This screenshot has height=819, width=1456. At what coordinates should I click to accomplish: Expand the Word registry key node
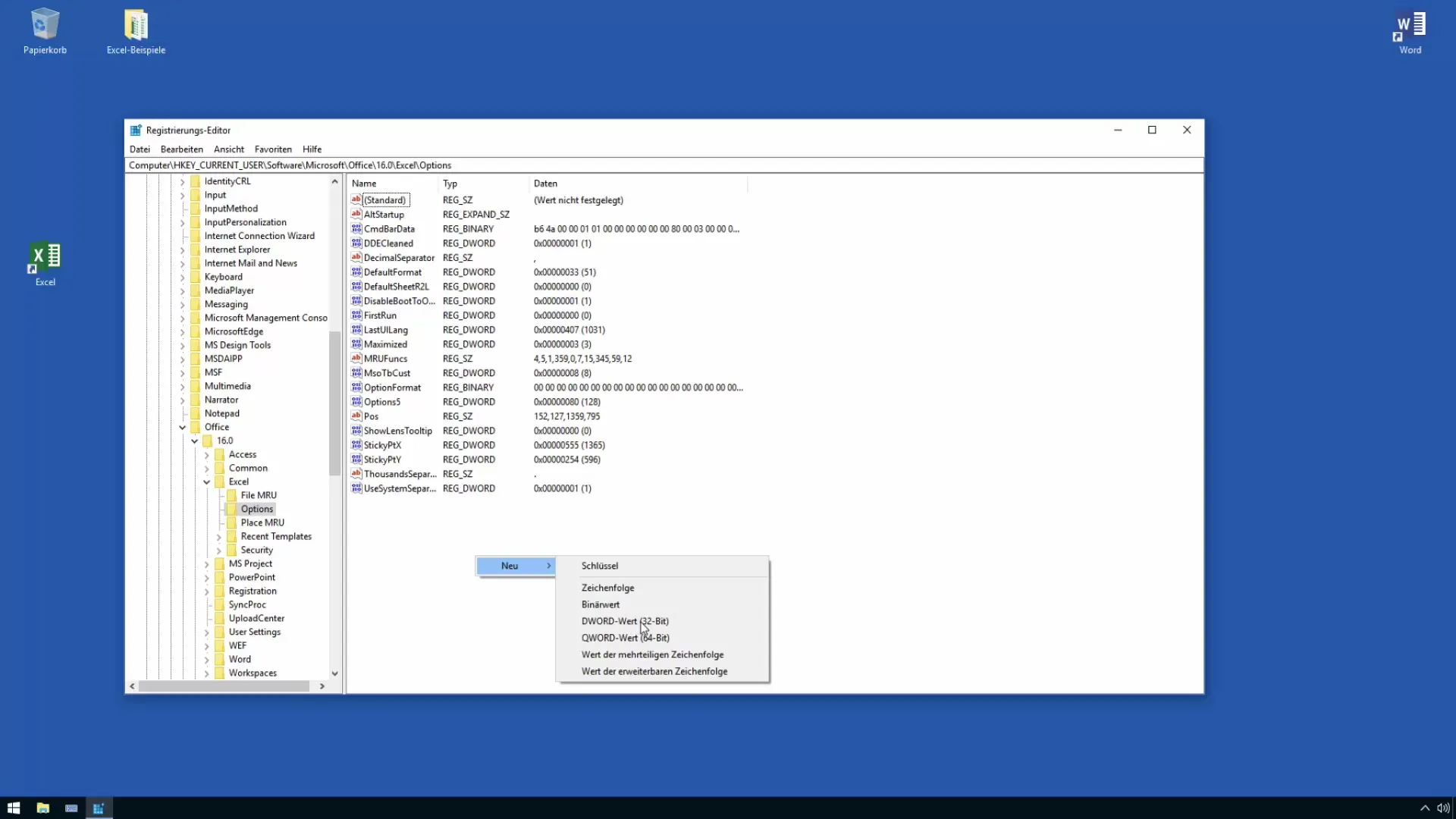point(207,659)
